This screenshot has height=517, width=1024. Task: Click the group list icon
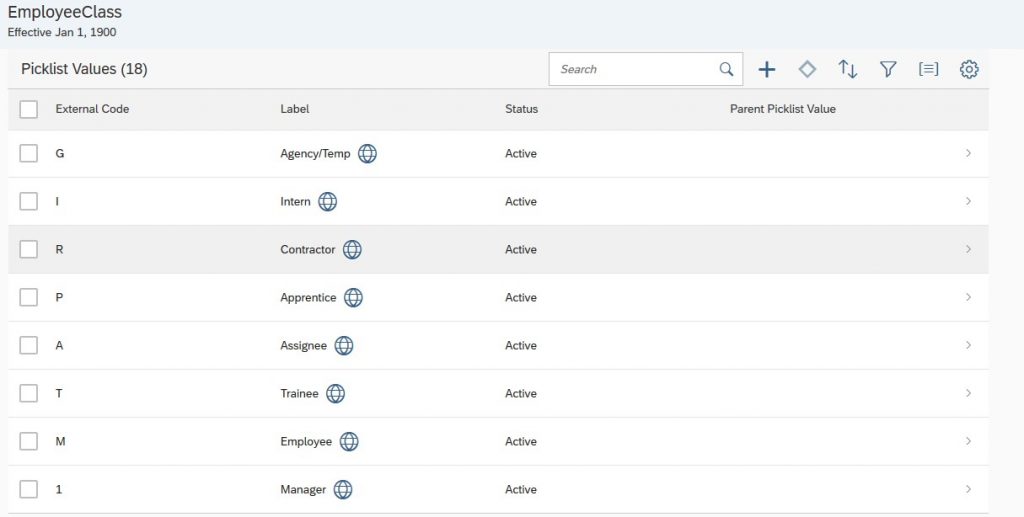pos(929,69)
